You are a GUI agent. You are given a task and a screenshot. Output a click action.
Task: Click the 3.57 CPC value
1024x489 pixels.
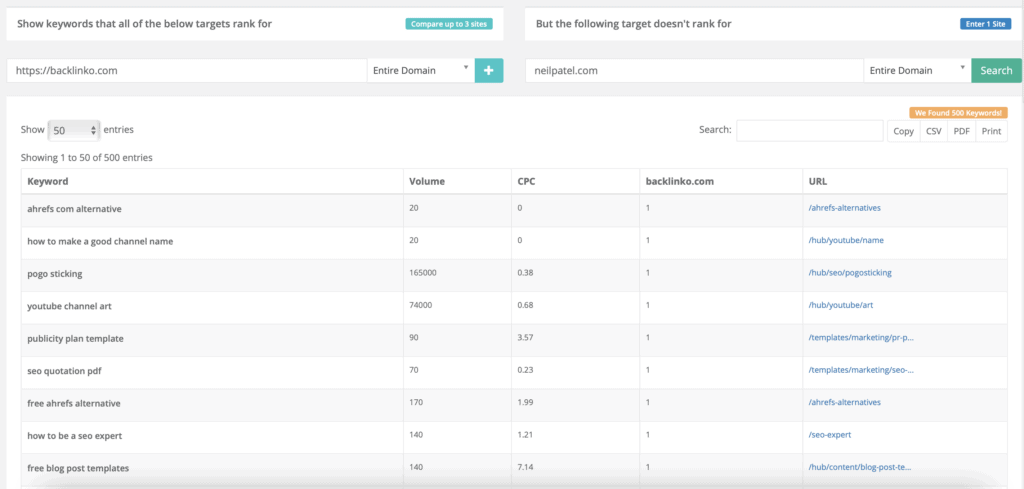[525, 338]
